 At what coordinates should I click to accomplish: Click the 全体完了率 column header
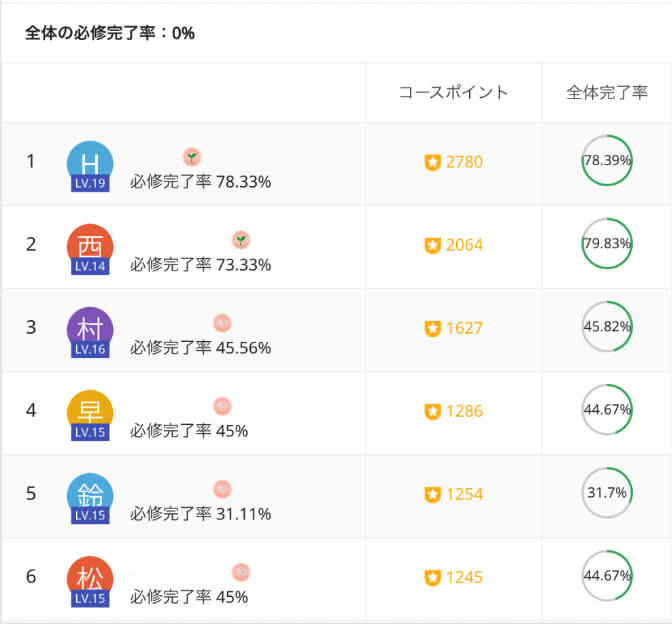[x=607, y=93]
